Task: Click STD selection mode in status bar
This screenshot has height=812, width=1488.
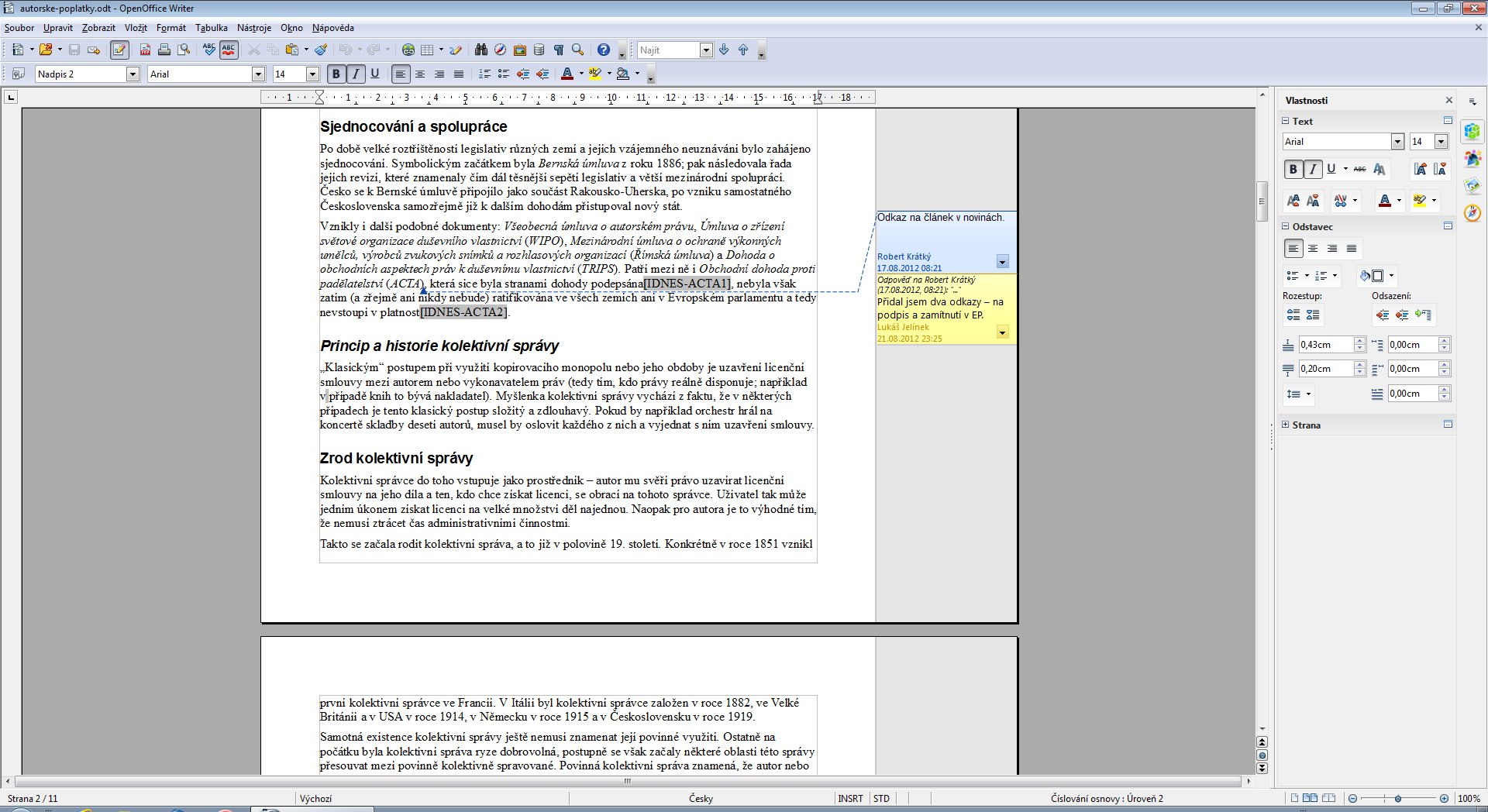Action: click(881, 799)
